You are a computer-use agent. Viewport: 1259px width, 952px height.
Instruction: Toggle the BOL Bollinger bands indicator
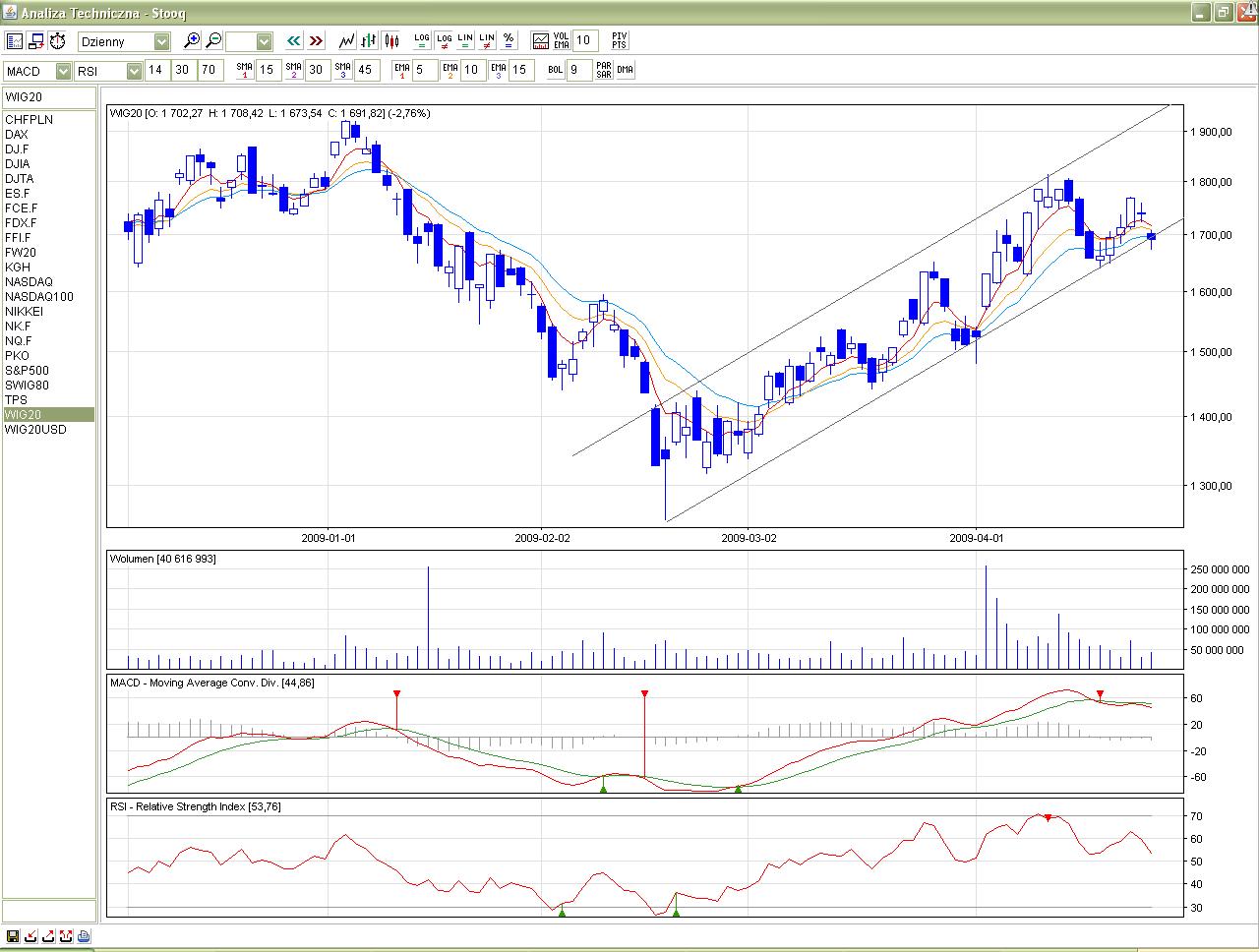555,70
